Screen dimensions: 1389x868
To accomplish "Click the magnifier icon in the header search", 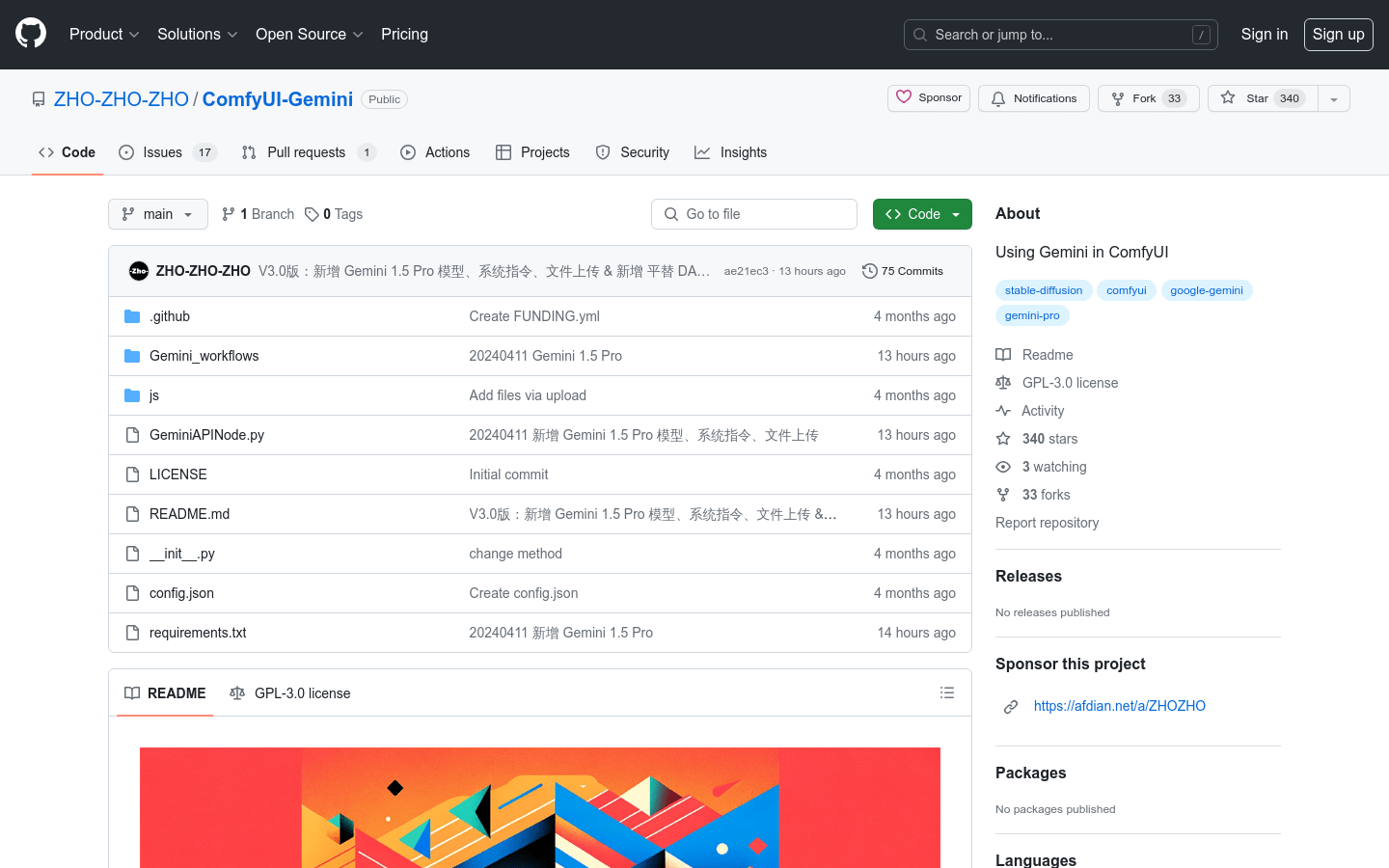I will point(920,35).
